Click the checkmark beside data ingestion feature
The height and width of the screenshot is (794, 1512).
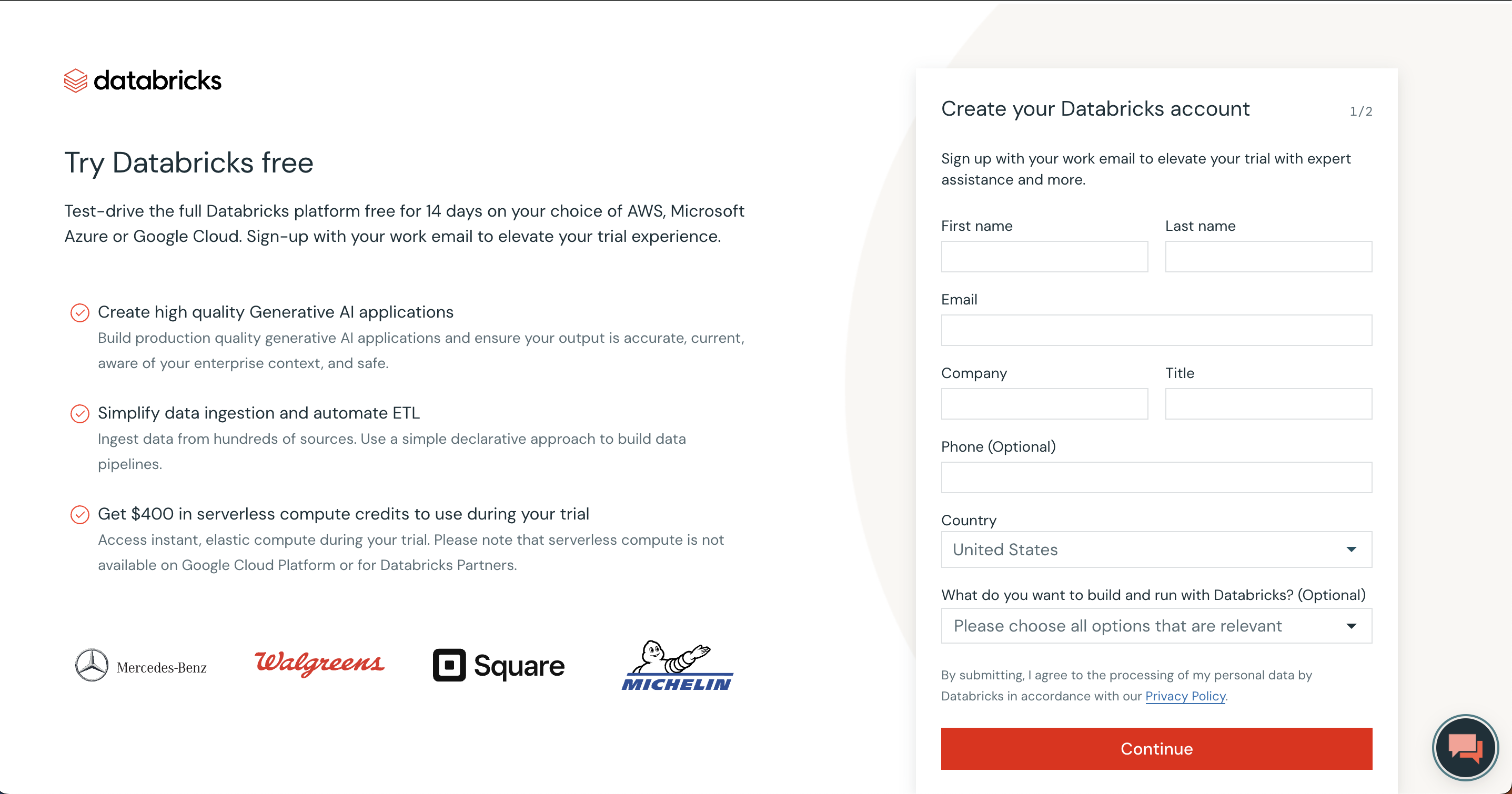pyautogui.click(x=80, y=414)
